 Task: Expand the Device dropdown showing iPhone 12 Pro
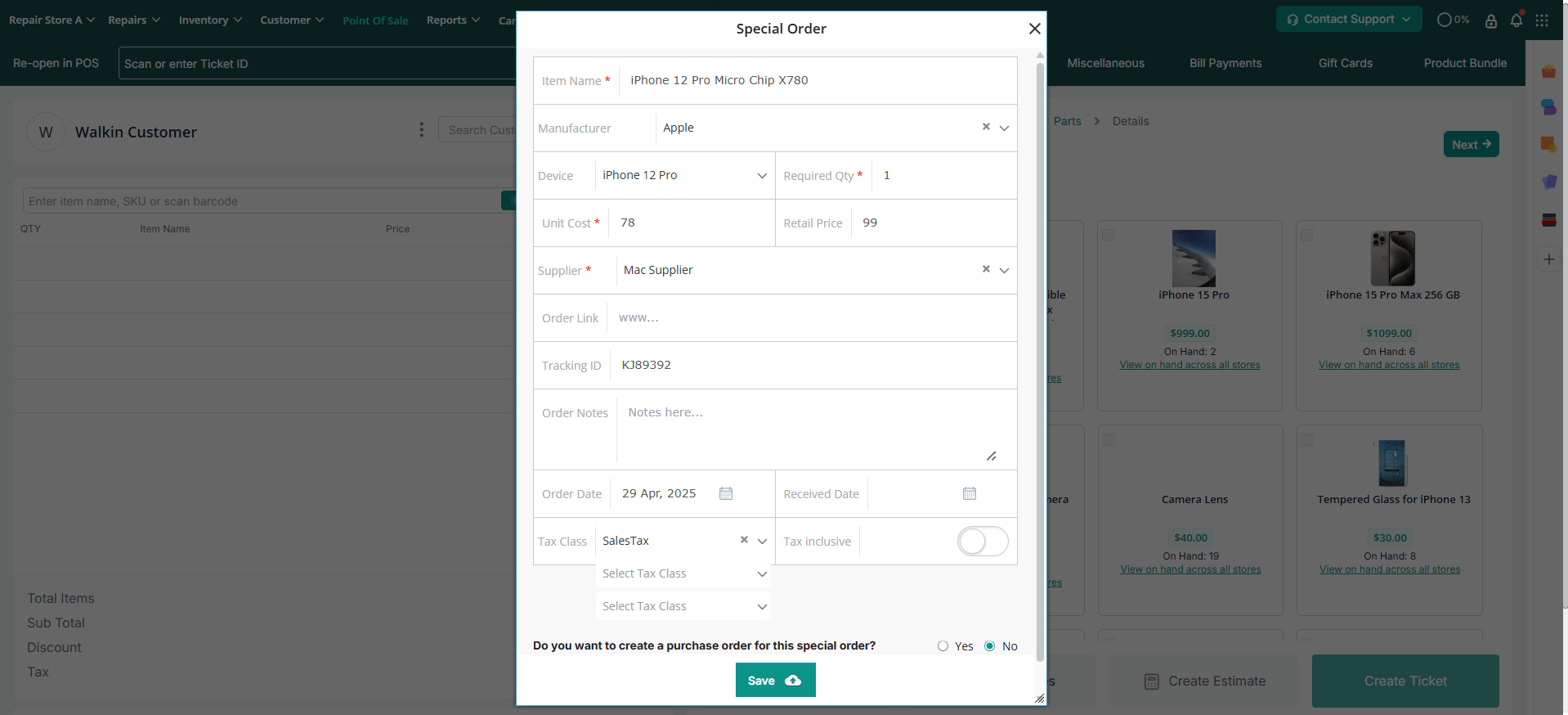pos(762,175)
